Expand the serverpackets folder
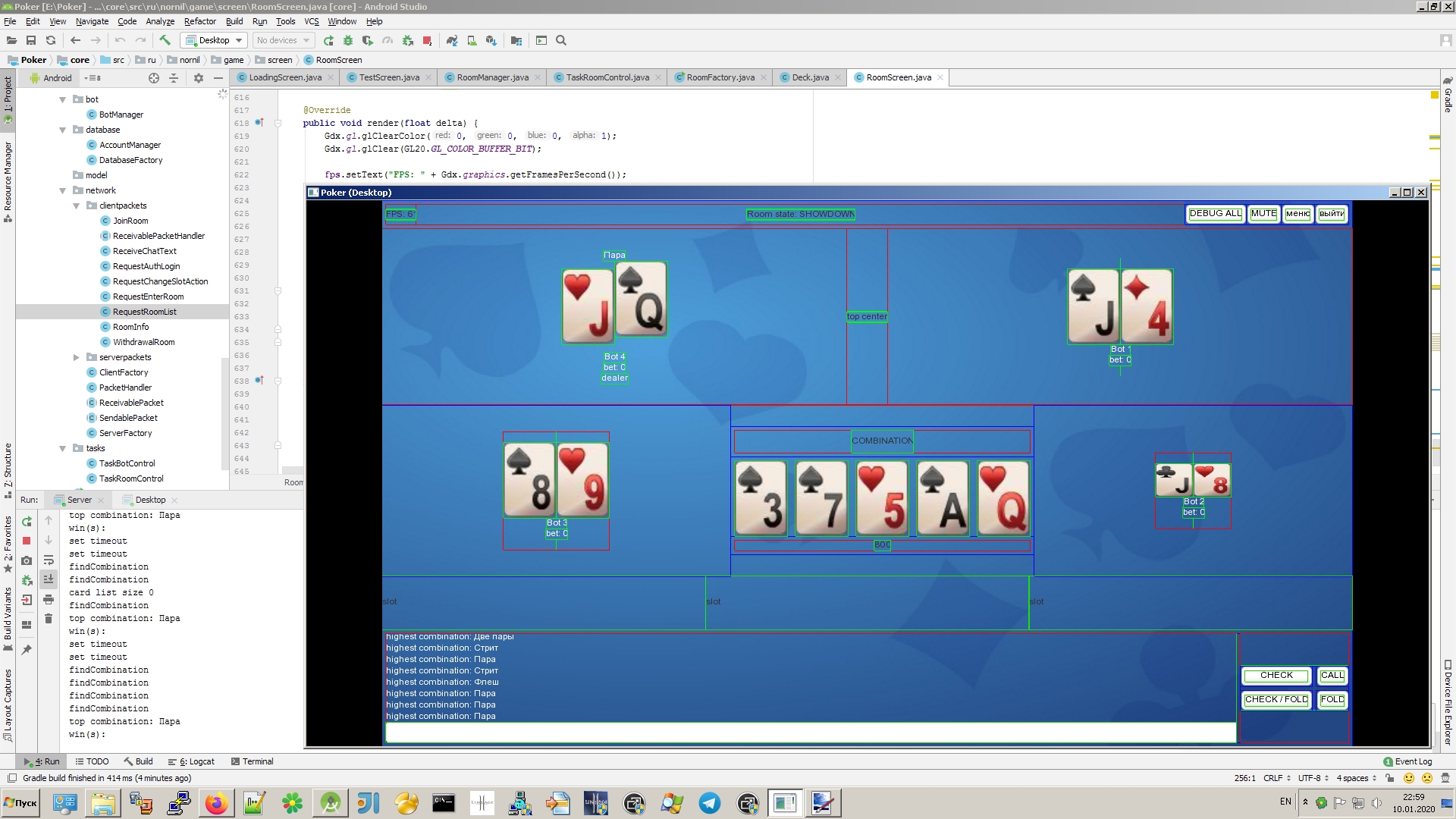 (x=77, y=357)
